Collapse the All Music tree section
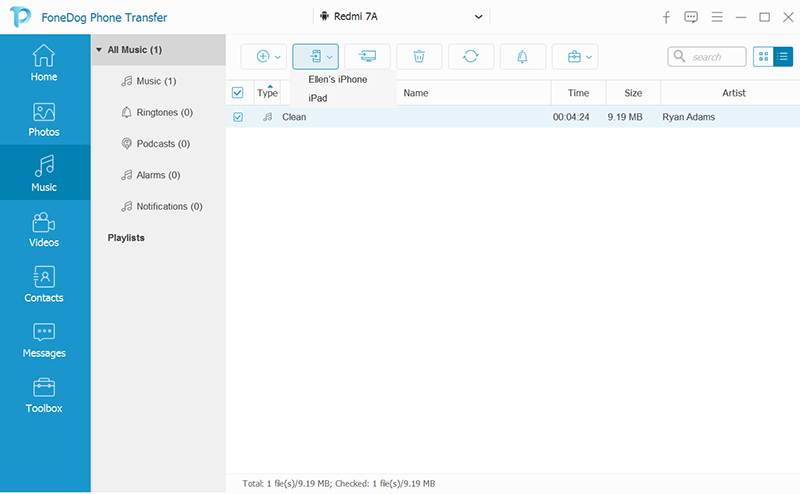The width and height of the screenshot is (800, 494). (x=99, y=50)
